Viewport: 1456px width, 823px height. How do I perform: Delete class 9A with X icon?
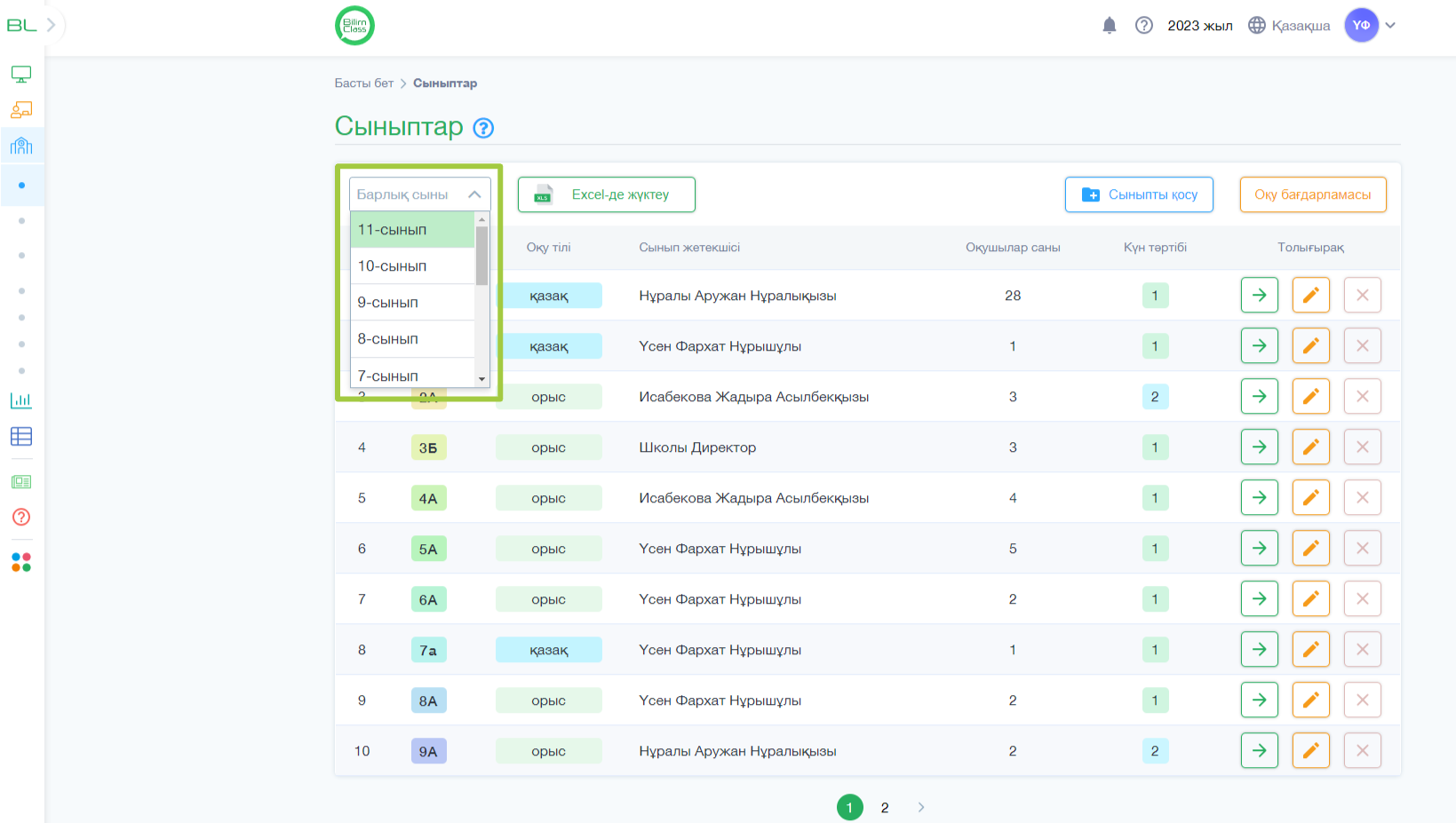[1362, 751]
